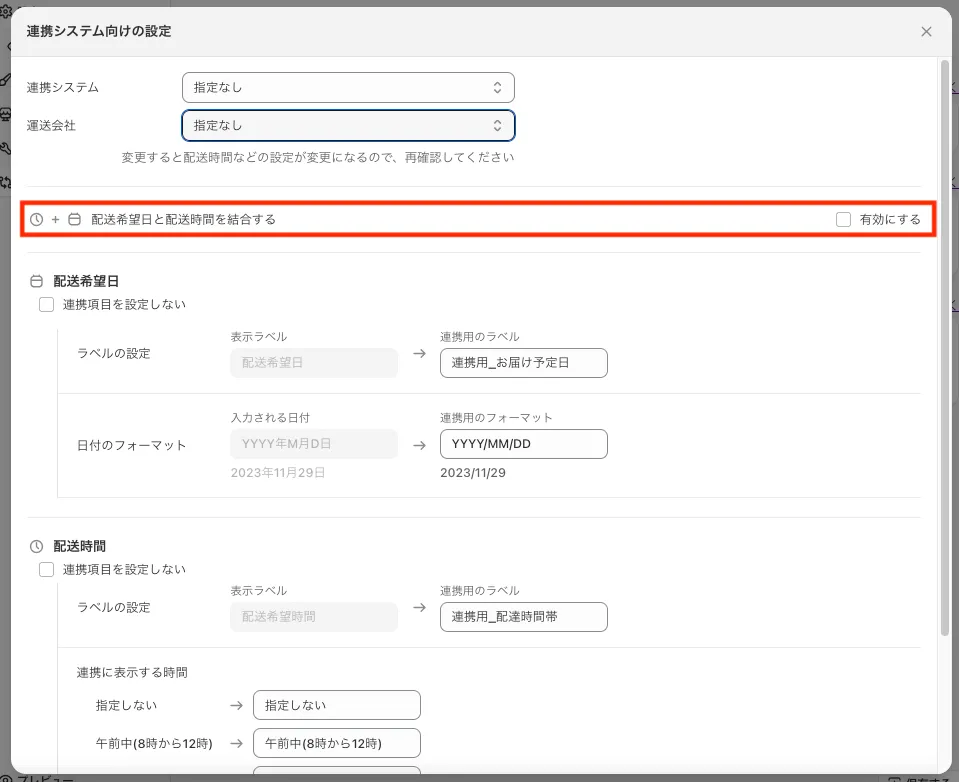959x782 pixels.
Task: Click the 連携用_お届け予定日 label input field
Action: 523,363
